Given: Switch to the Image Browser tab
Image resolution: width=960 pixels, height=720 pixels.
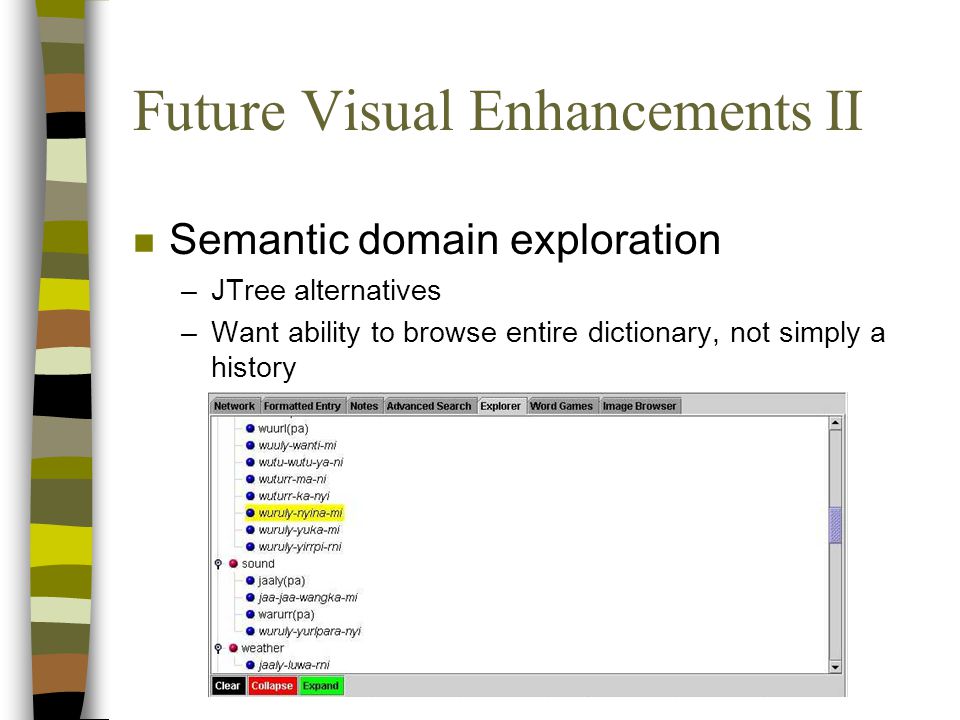Looking at the screenshot, I should 639,406.
